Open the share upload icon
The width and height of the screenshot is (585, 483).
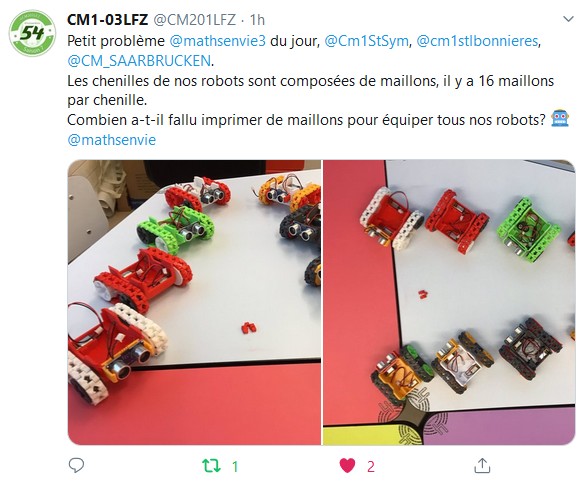tap(482, 465)
